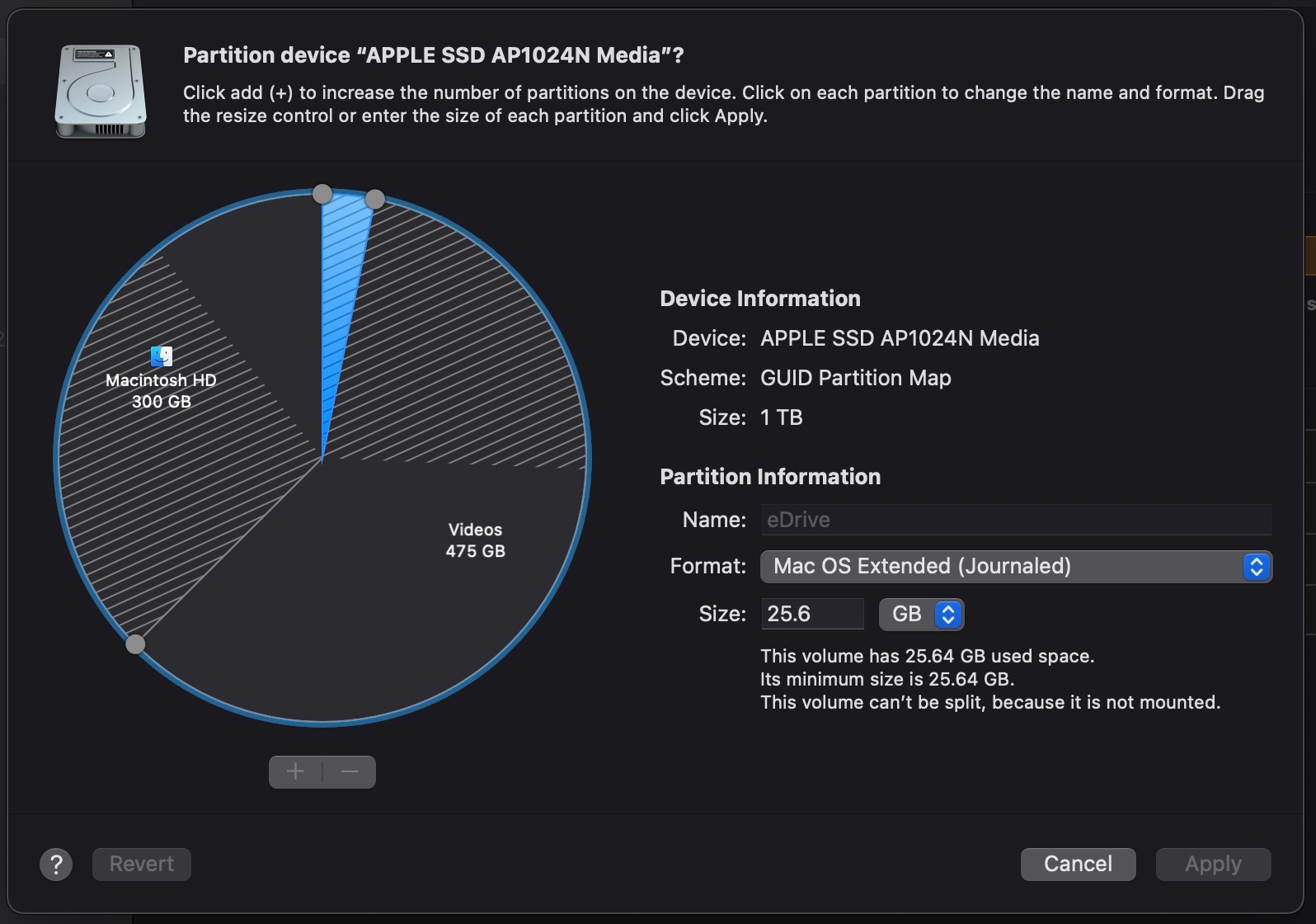Screen dimensions: 1316x924
Task: Click the Size field showing 25.6
Action: pos(812,614)
